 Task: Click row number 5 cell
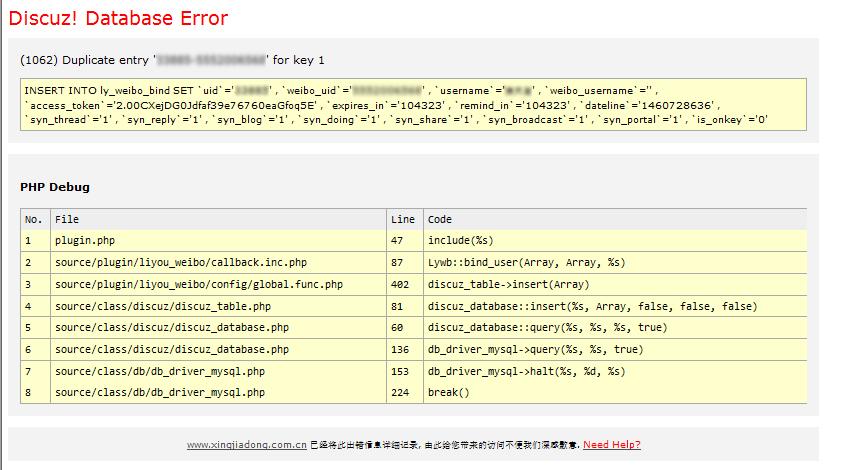[x=35, y=328]
